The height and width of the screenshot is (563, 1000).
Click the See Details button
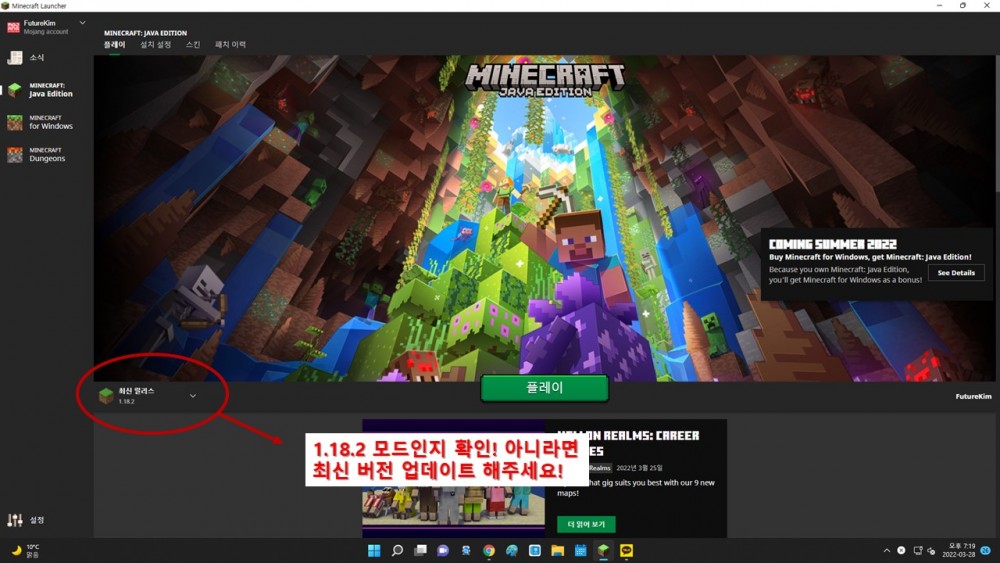956,273
